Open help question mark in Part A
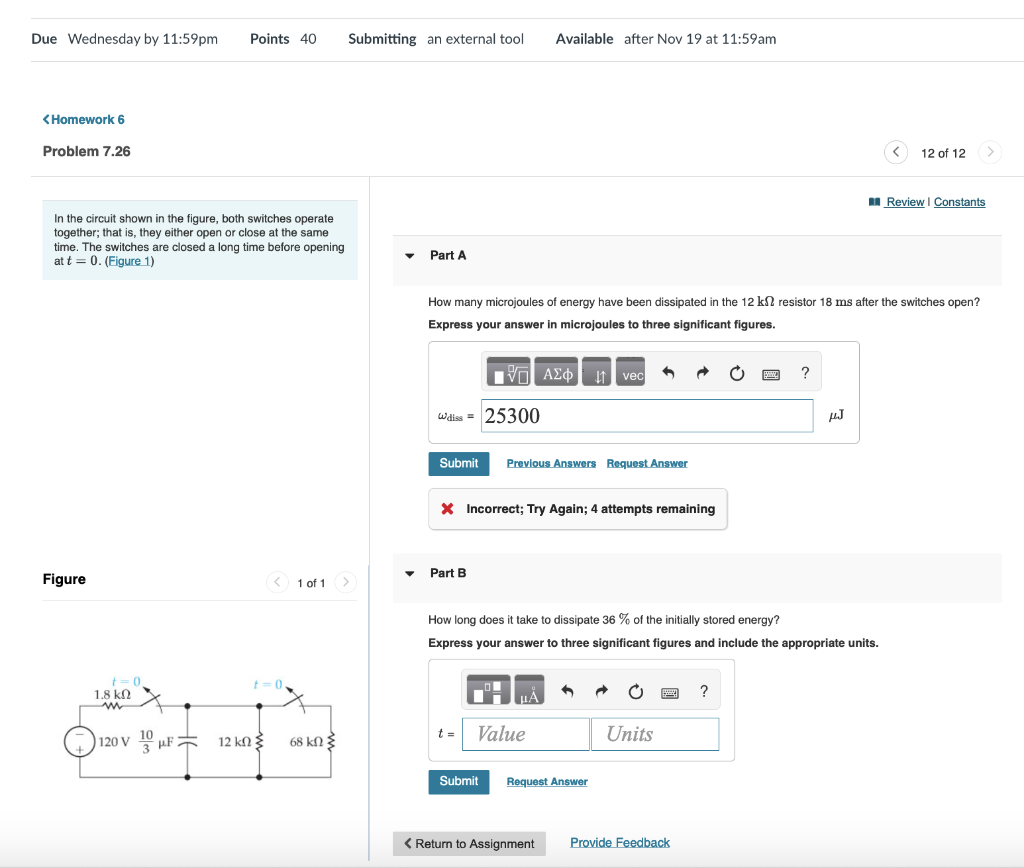 tap(805, 373)
